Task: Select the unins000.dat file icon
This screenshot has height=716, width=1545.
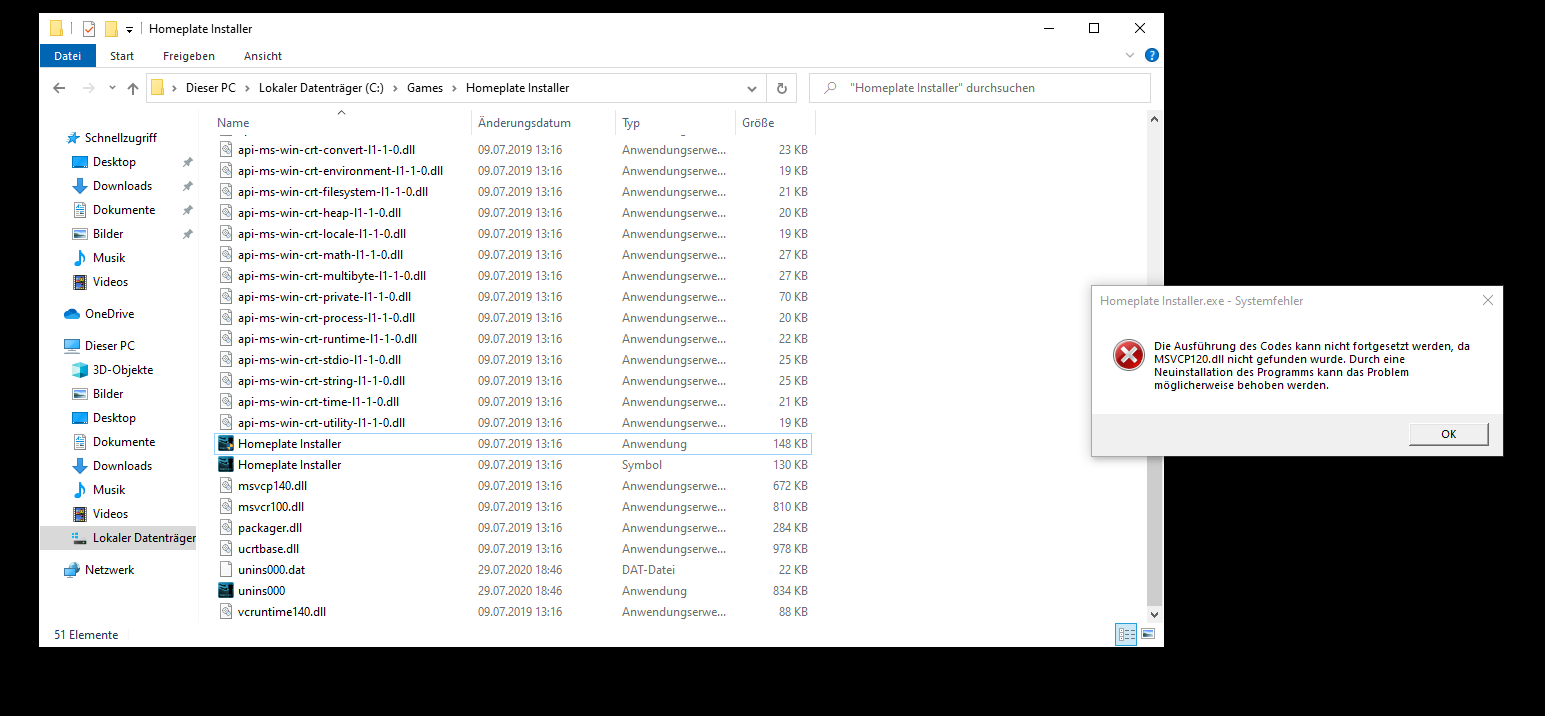Action: click(x=226, y=570)
